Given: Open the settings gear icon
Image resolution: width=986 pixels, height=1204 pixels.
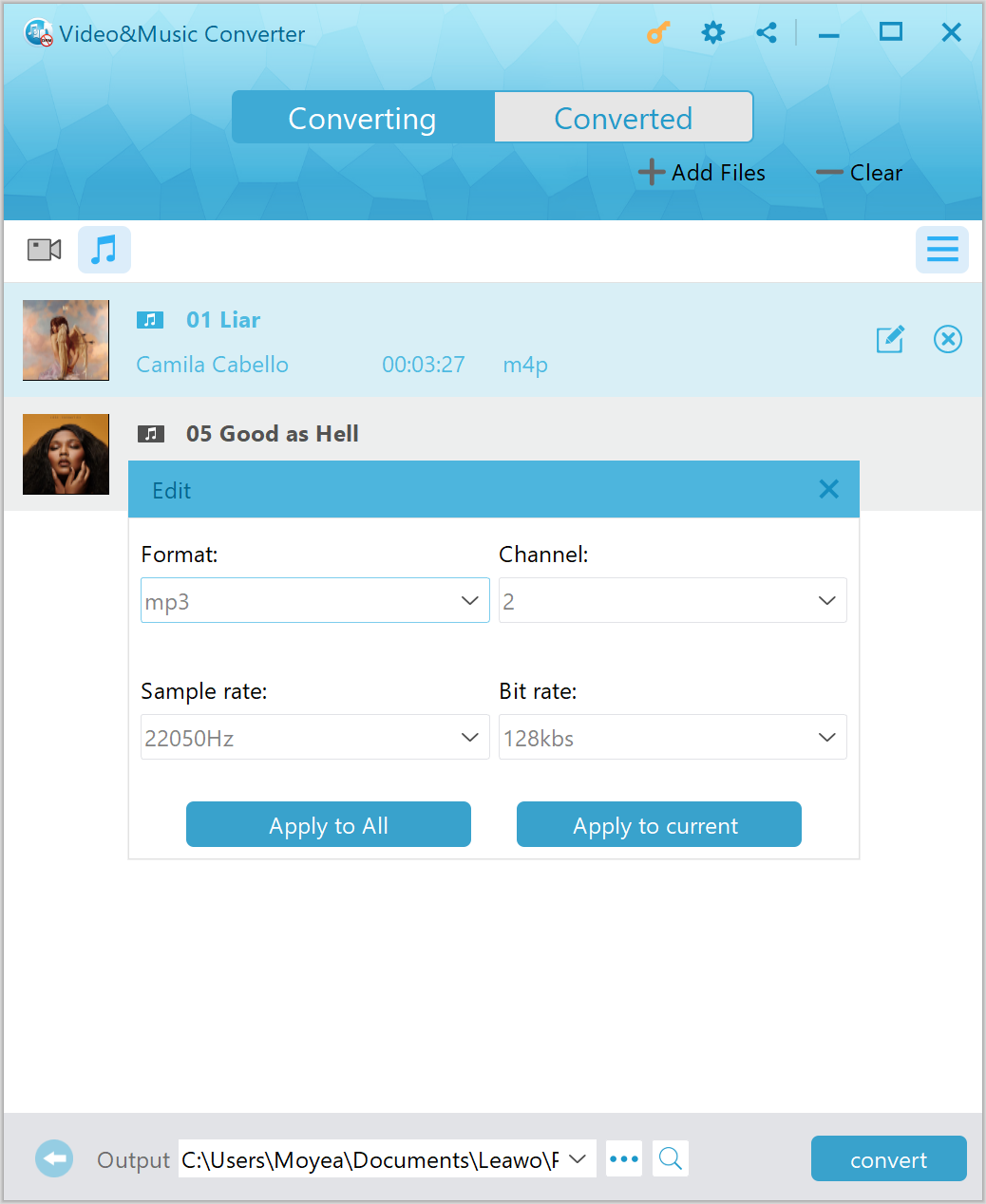Looking at the screenshot, I should point(712,33).
